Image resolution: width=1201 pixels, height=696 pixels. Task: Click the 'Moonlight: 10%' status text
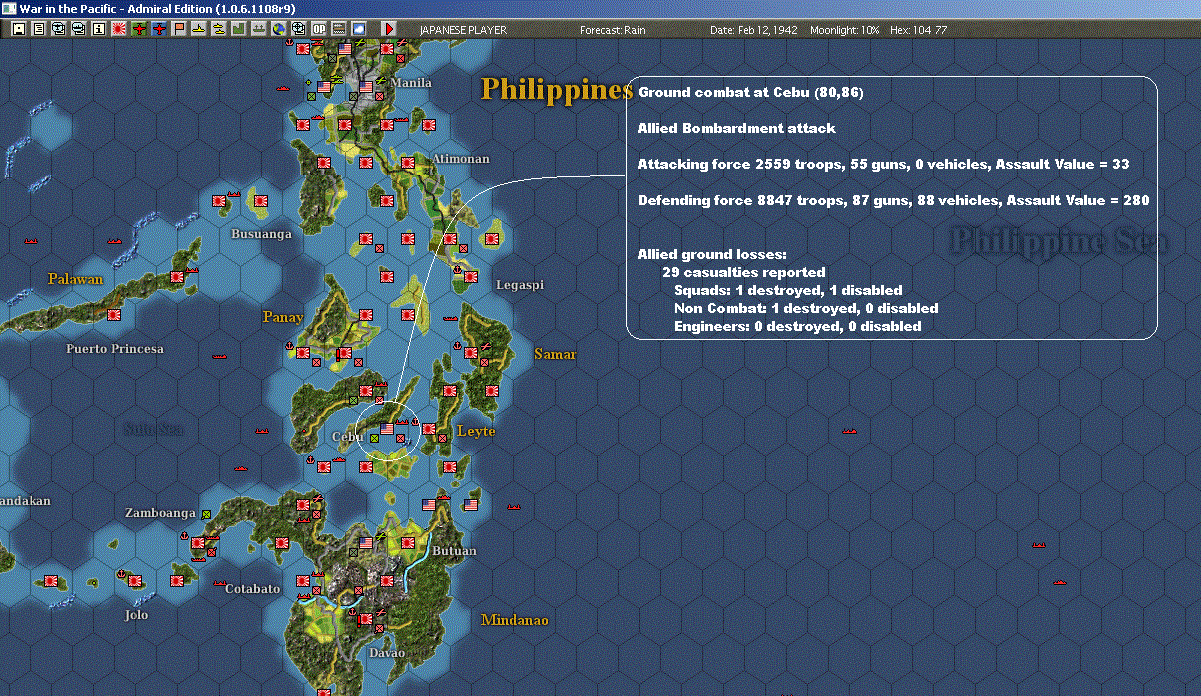click(x=845, y=30)
